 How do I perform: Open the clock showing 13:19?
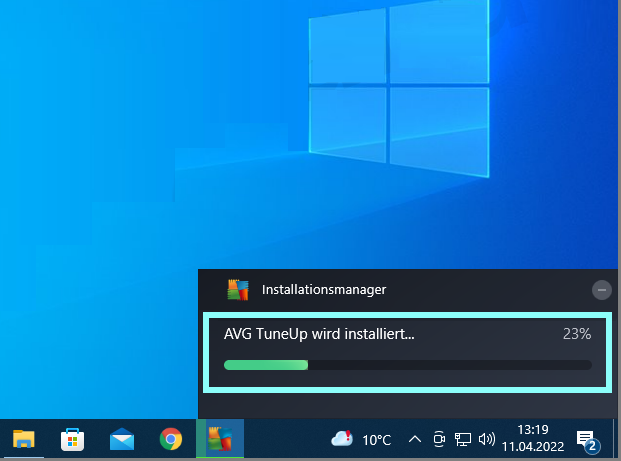[533, 430]
